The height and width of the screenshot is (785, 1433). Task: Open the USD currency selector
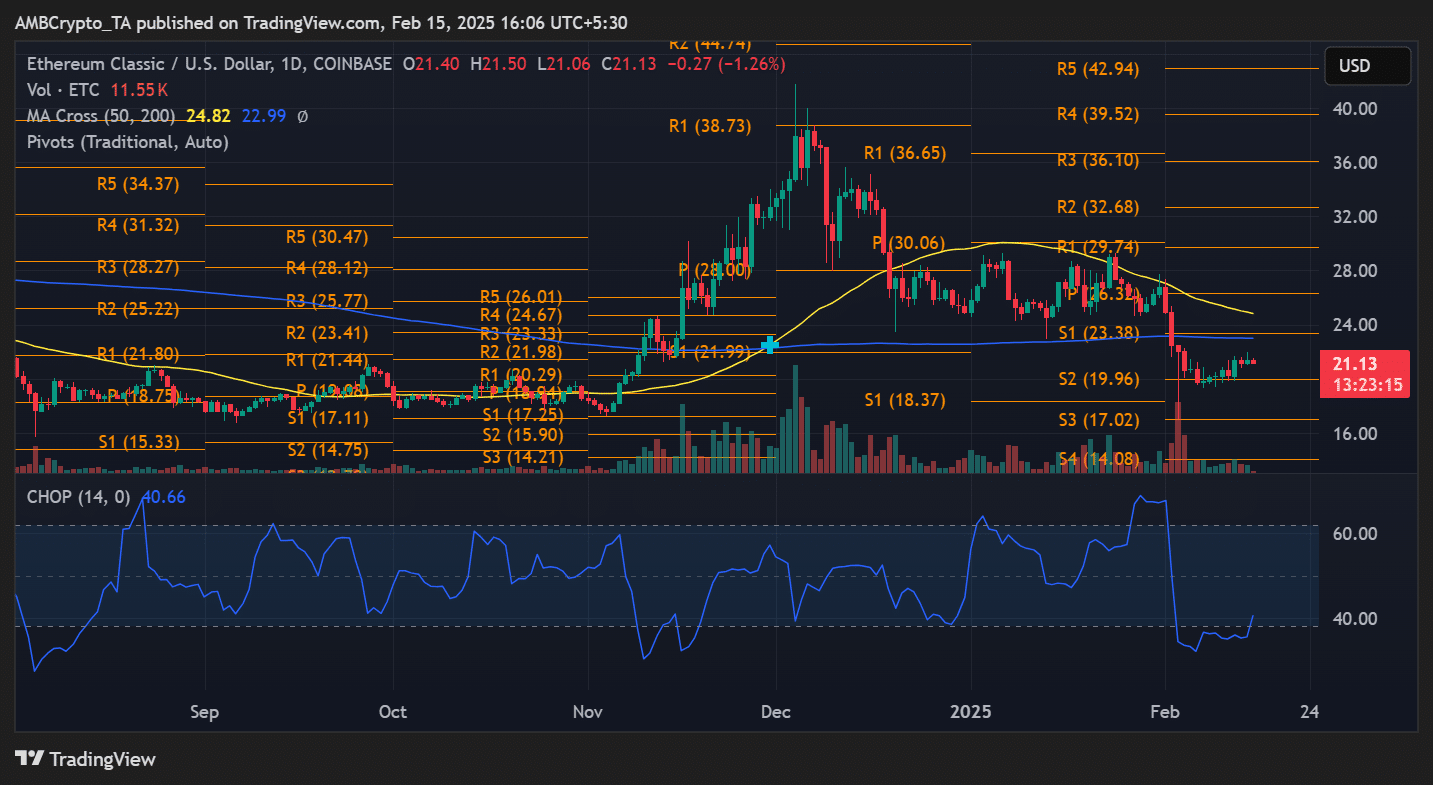(x=1368, y=66)
